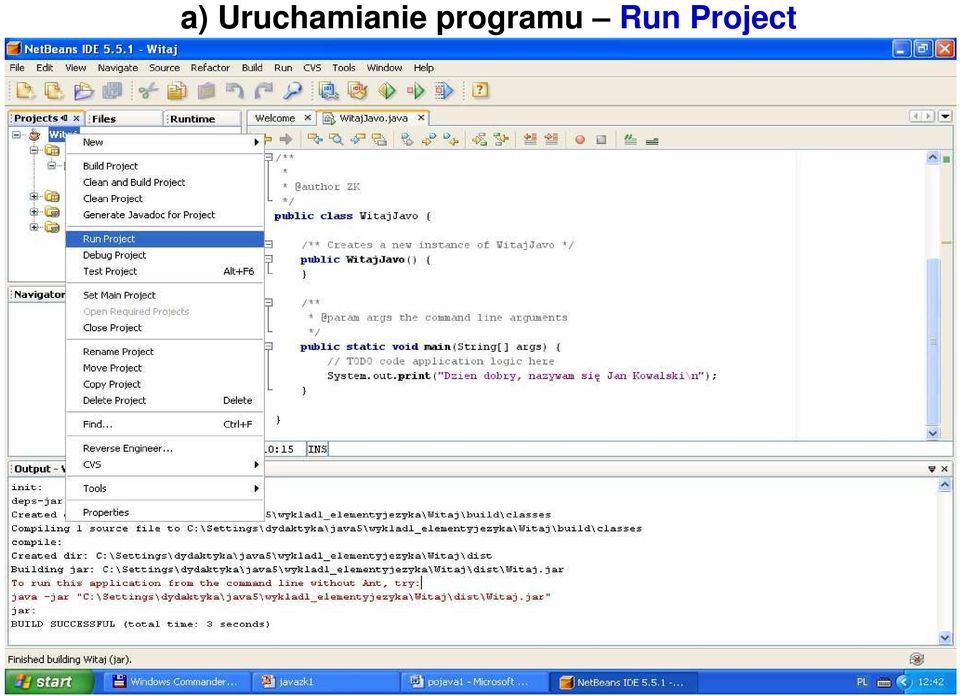Click the editor Forward navigation arrow
Viewport: 960px width, 696px height.
(x=286, y=140)
